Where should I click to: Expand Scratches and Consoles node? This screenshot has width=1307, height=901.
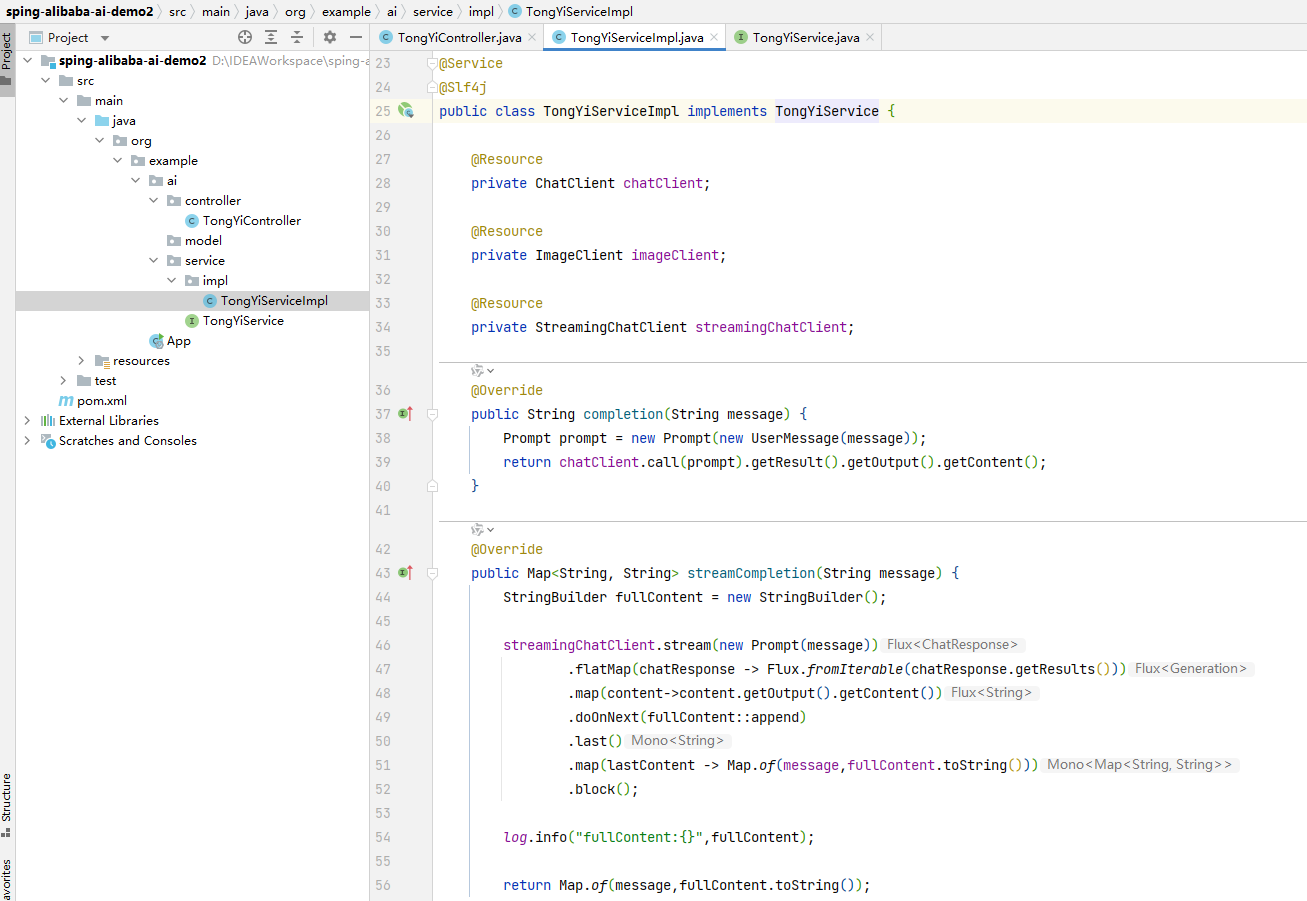point(27,440)
